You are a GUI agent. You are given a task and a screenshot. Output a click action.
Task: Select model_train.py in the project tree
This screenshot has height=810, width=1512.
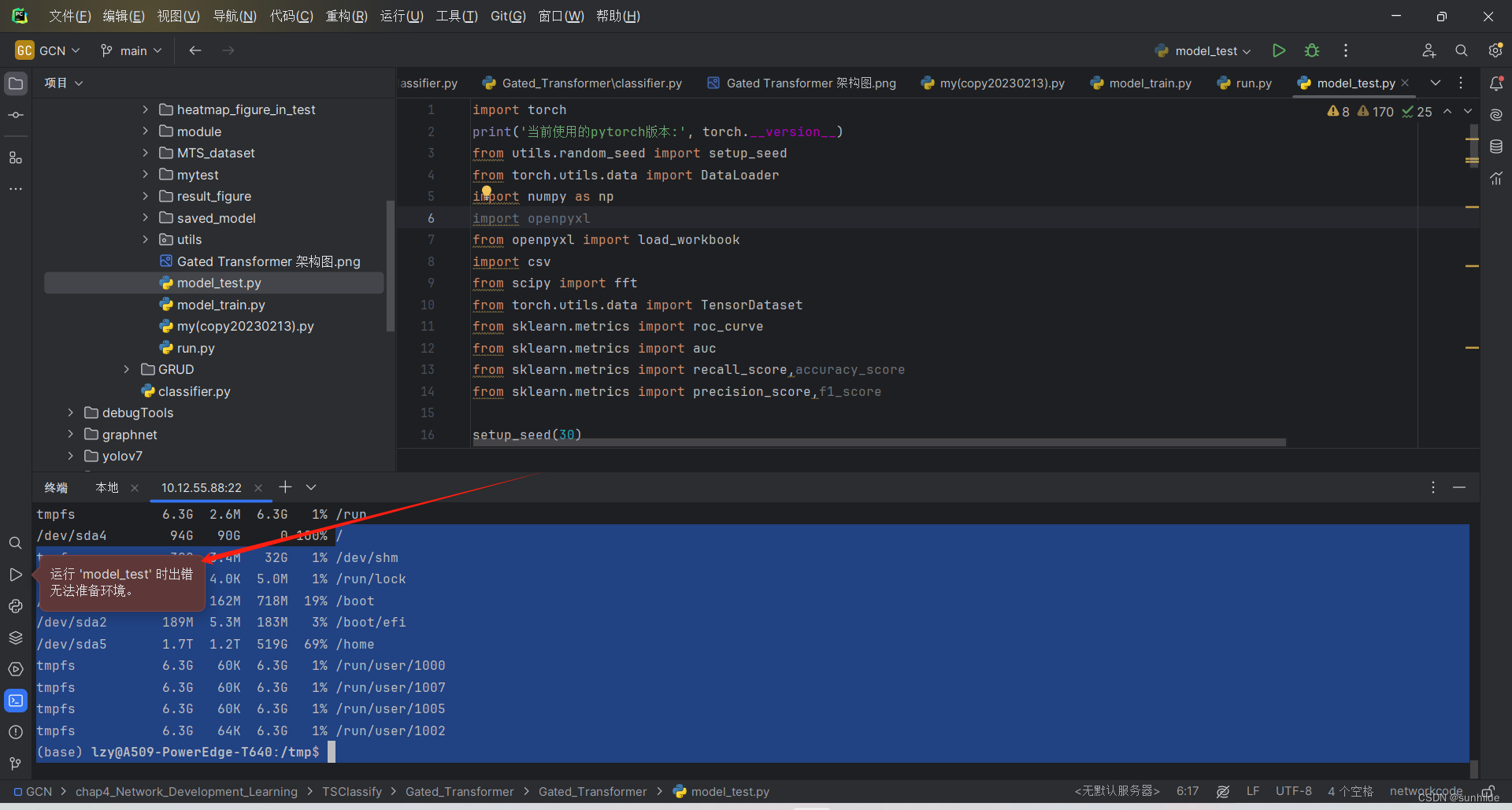point(220,305)
